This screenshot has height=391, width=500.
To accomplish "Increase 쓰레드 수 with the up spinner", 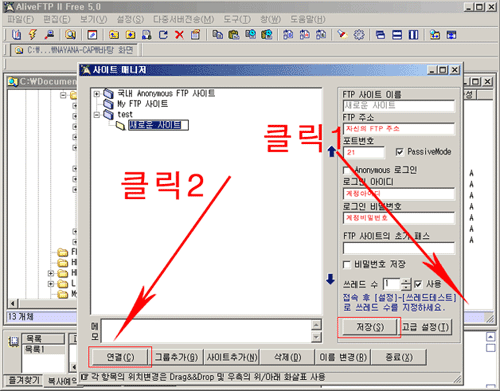I will [x=406, y=281].
